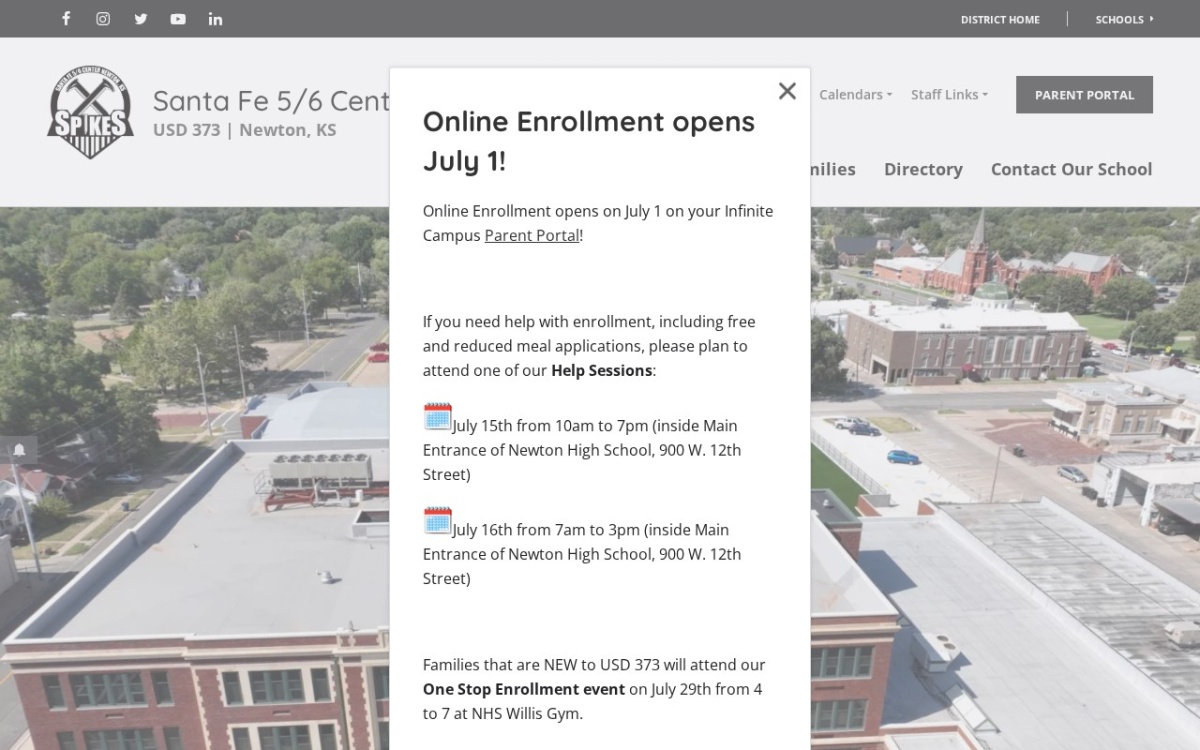1200x750 pixels.
Task: Go to District Home
Action: [1000, 19]
